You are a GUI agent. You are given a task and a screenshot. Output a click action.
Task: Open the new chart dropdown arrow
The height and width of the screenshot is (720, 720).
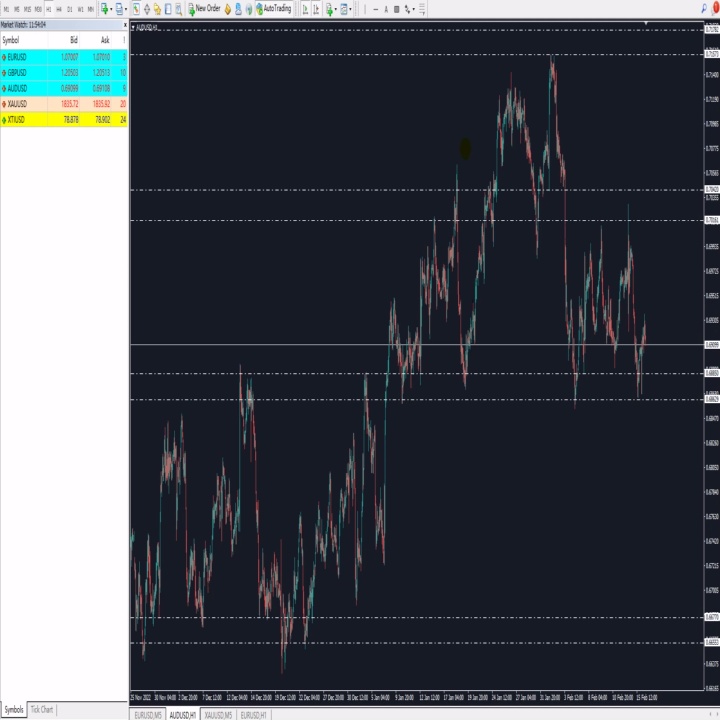[x=111, y=9]
